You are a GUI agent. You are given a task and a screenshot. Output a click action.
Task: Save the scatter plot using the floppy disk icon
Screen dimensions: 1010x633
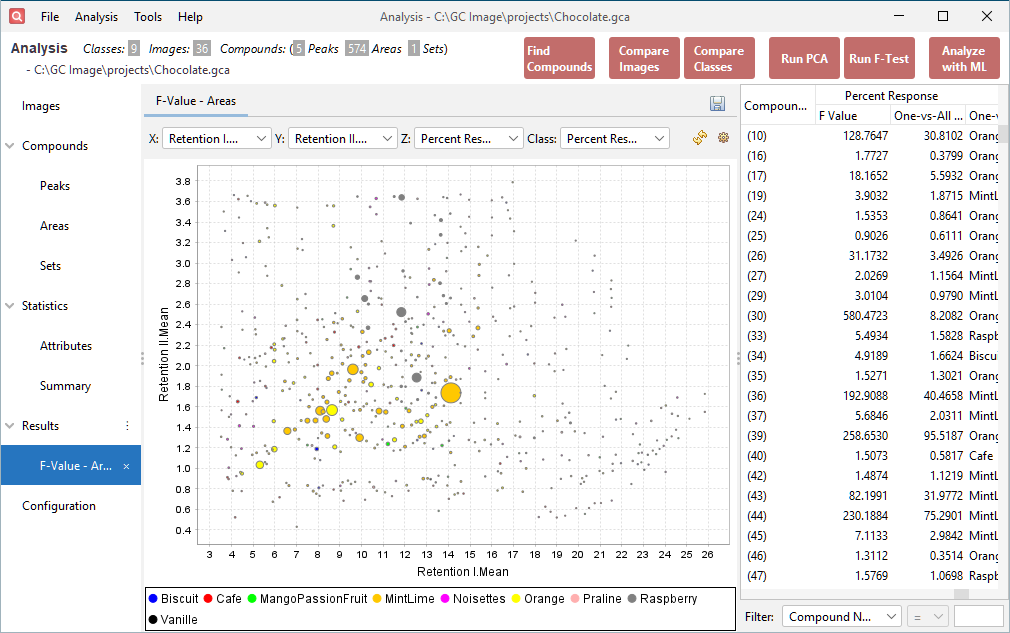(x=717, y=103)
